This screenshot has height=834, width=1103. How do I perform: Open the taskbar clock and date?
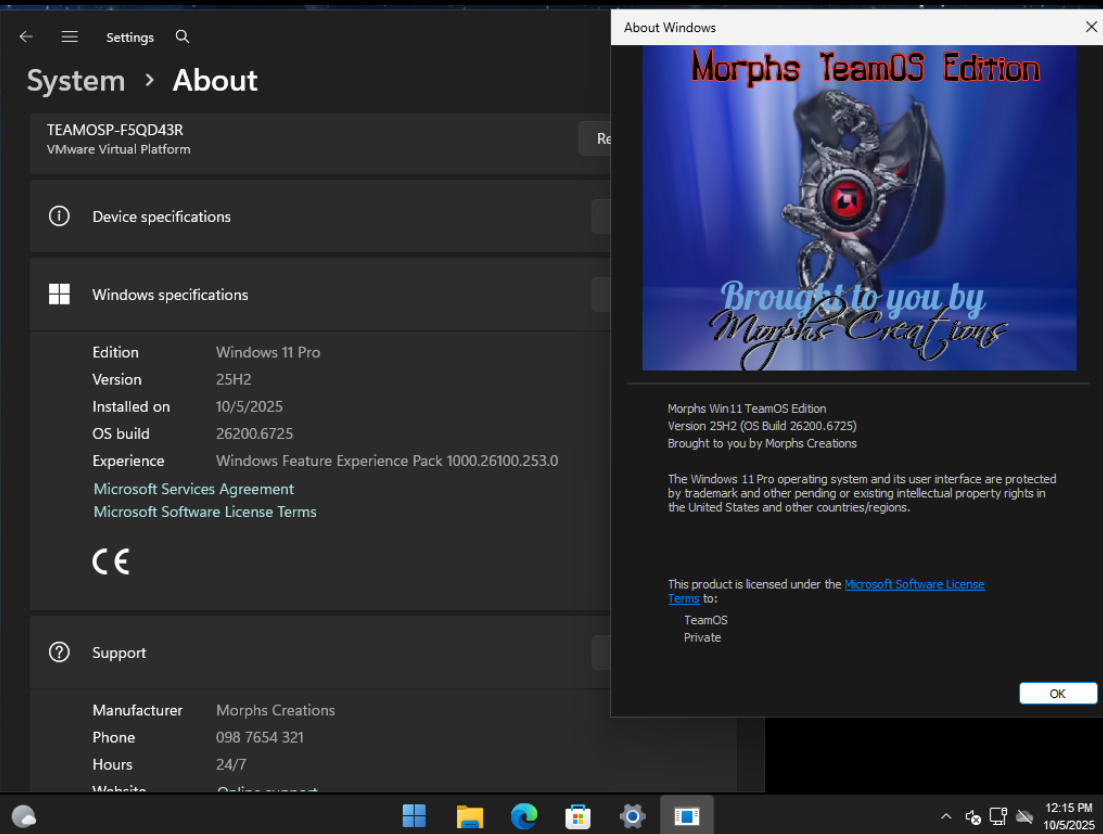[x=1067, y=816]
